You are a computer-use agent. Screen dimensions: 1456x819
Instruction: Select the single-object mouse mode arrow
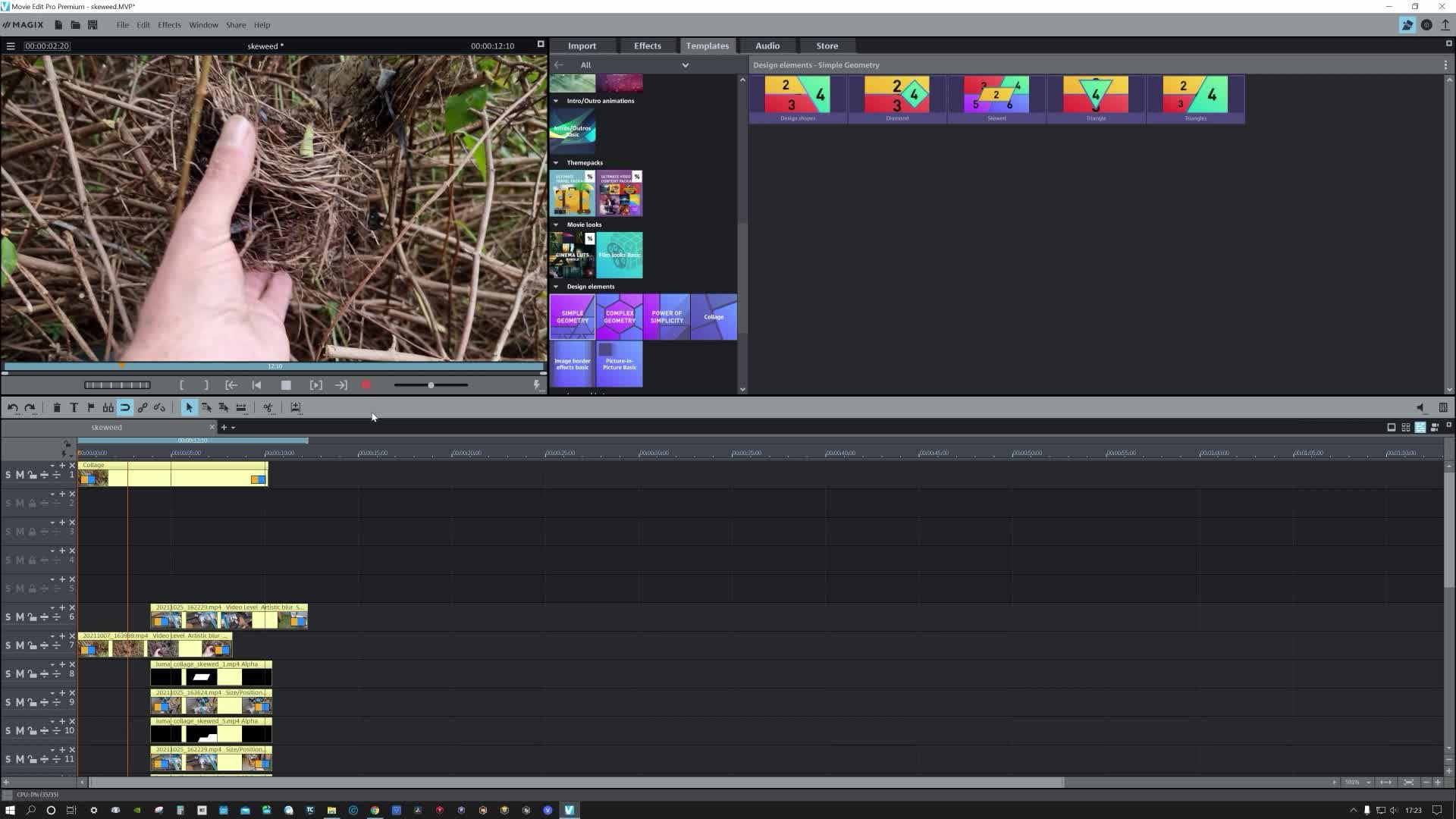tap(189, 408)
